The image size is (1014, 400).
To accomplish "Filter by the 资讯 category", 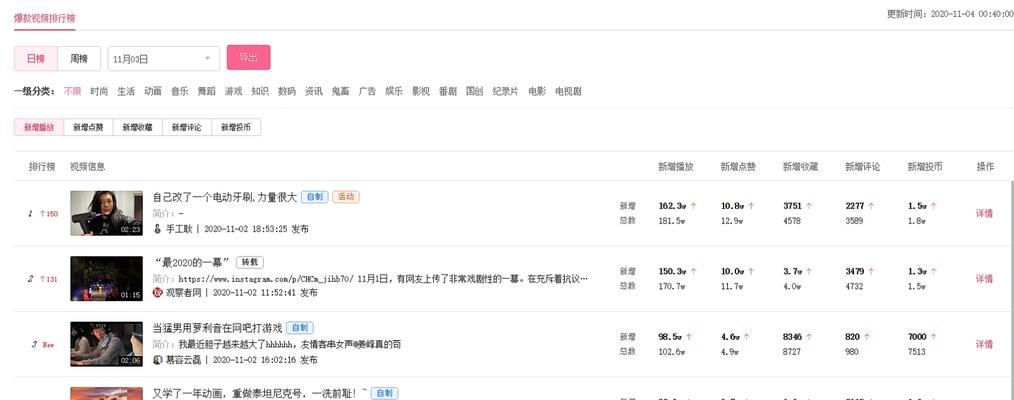I will click(314, 92).
